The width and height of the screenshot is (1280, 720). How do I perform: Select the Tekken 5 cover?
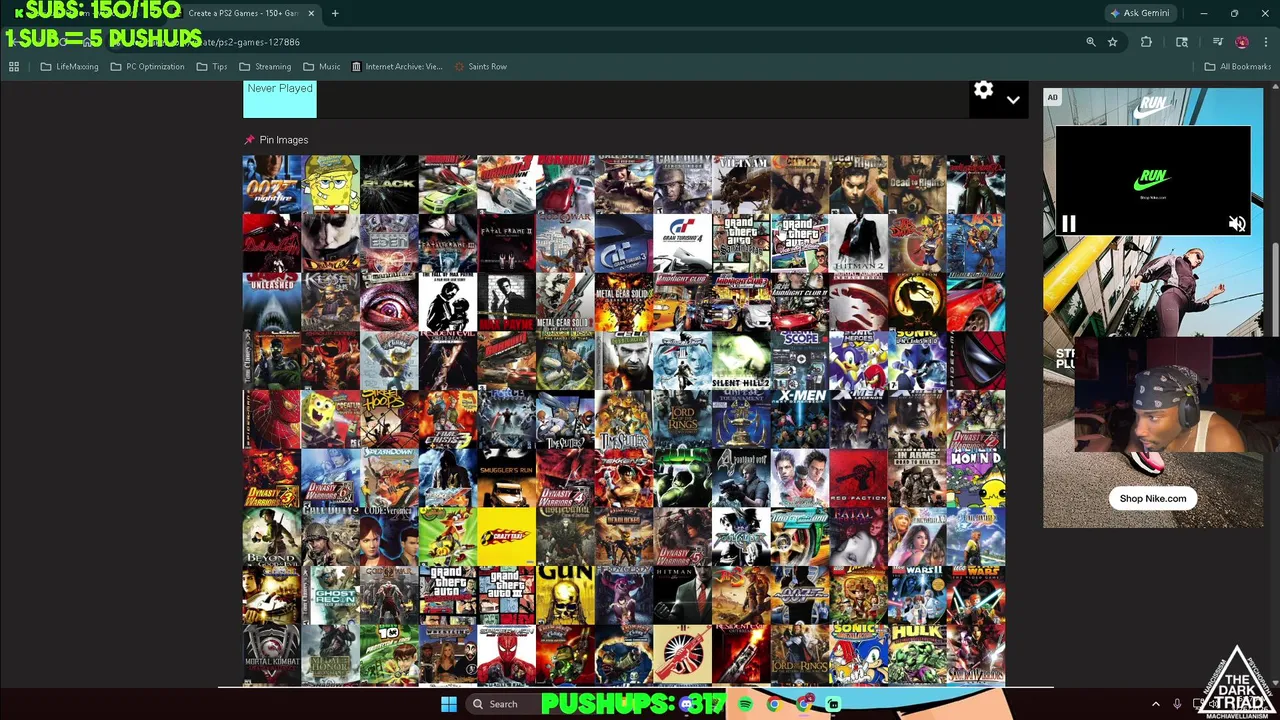(x=624, y=478)
